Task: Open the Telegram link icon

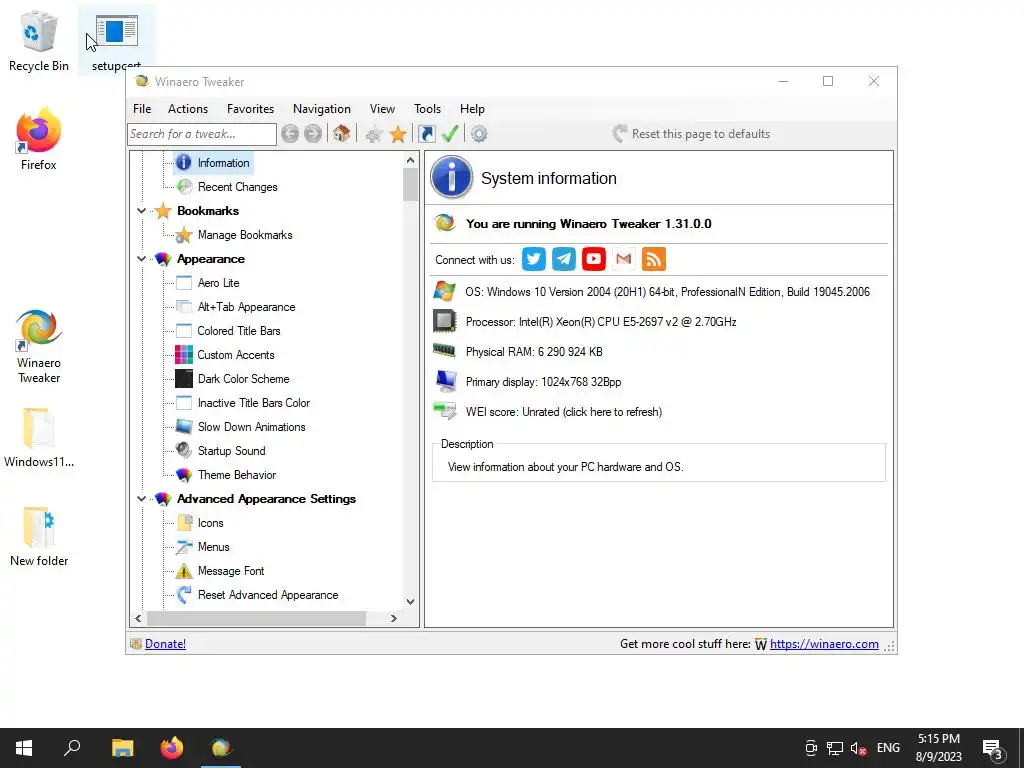Action: tap(564, 259)
